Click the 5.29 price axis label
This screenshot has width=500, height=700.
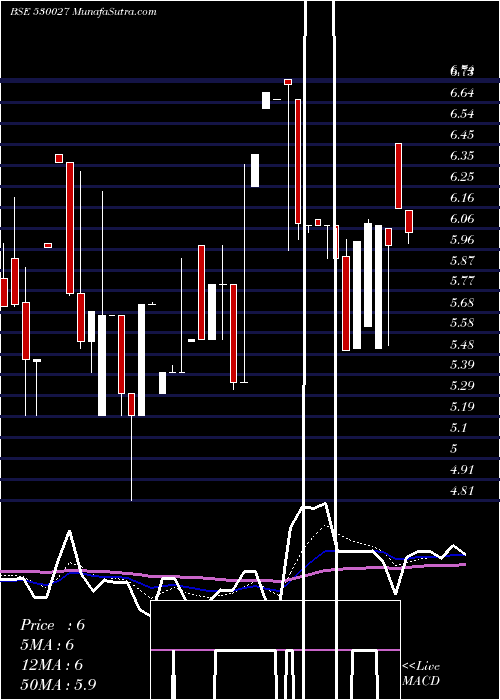462,386
